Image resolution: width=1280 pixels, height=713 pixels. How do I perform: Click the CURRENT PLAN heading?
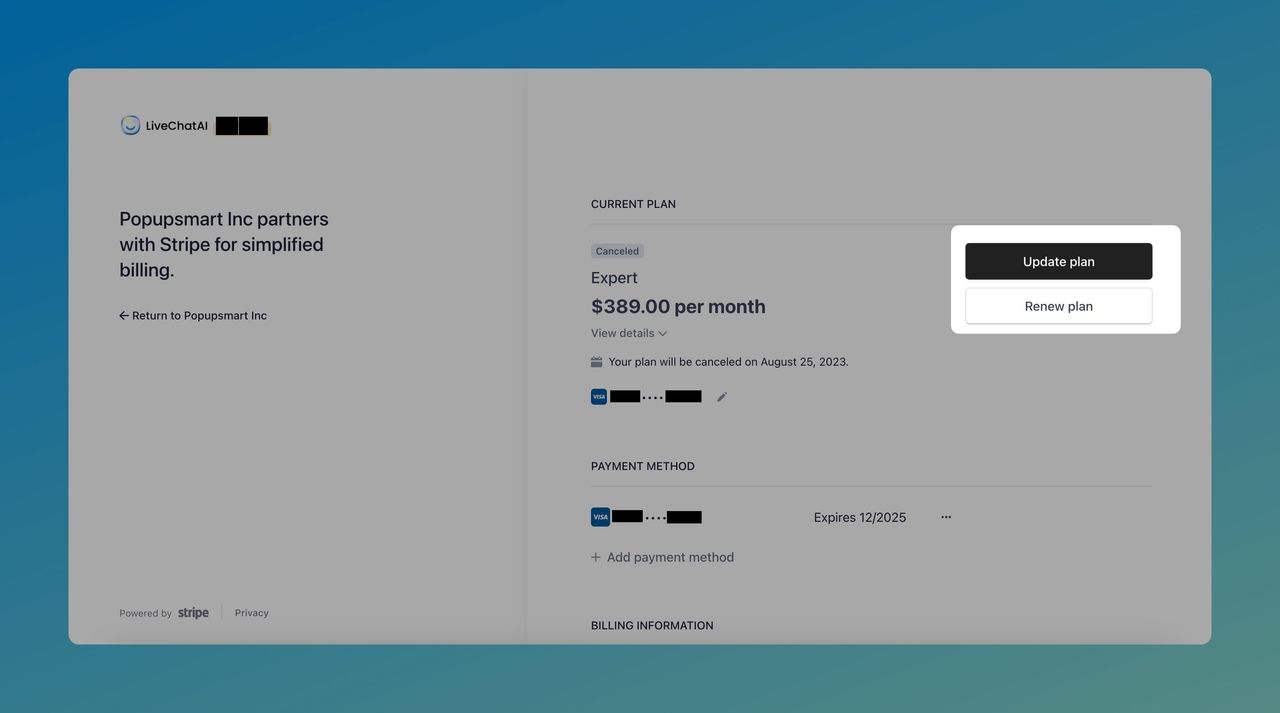click(x=633, y=204)
